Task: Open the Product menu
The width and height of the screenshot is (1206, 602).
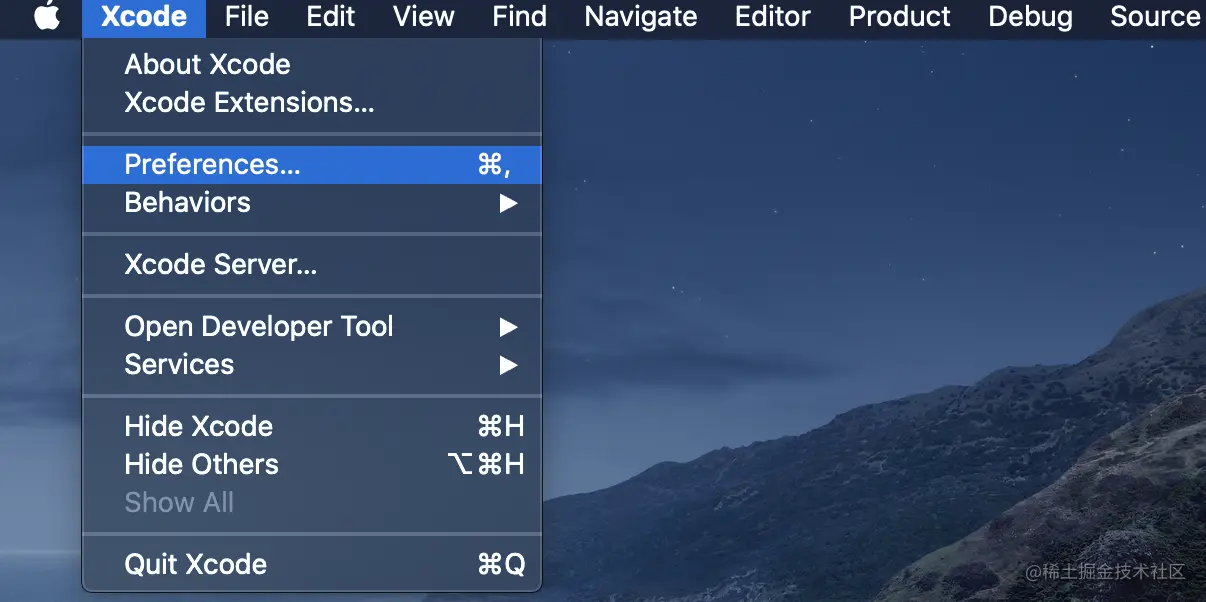Action: (898, 16)
